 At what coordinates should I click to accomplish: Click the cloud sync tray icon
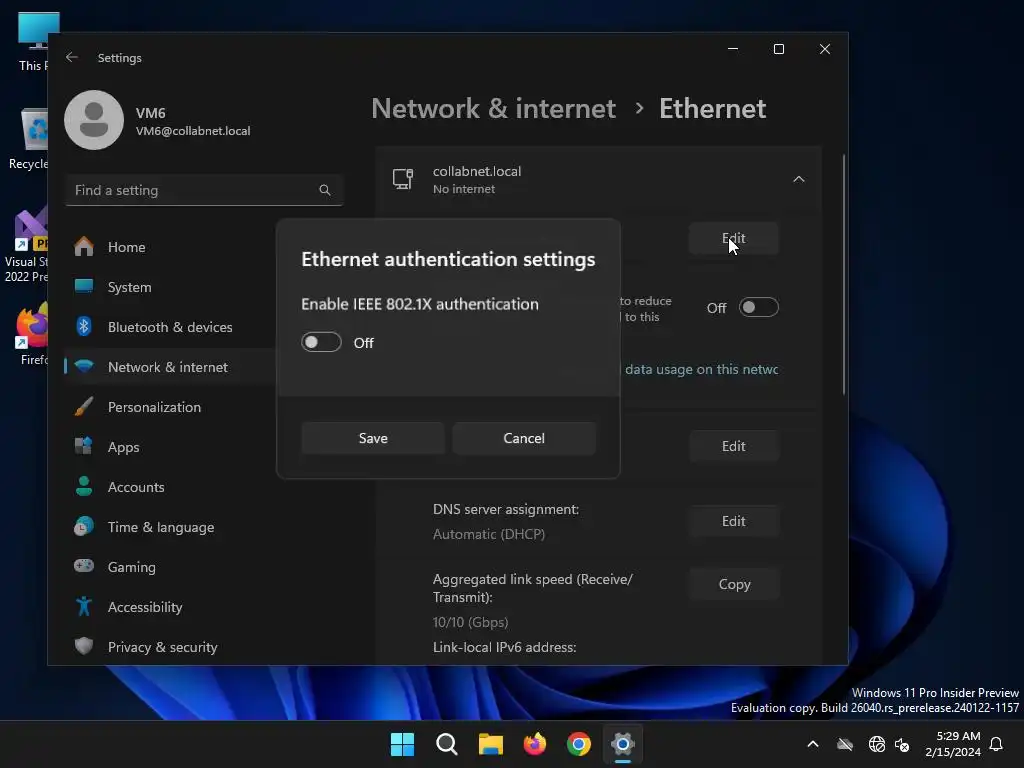pos(845,744)
